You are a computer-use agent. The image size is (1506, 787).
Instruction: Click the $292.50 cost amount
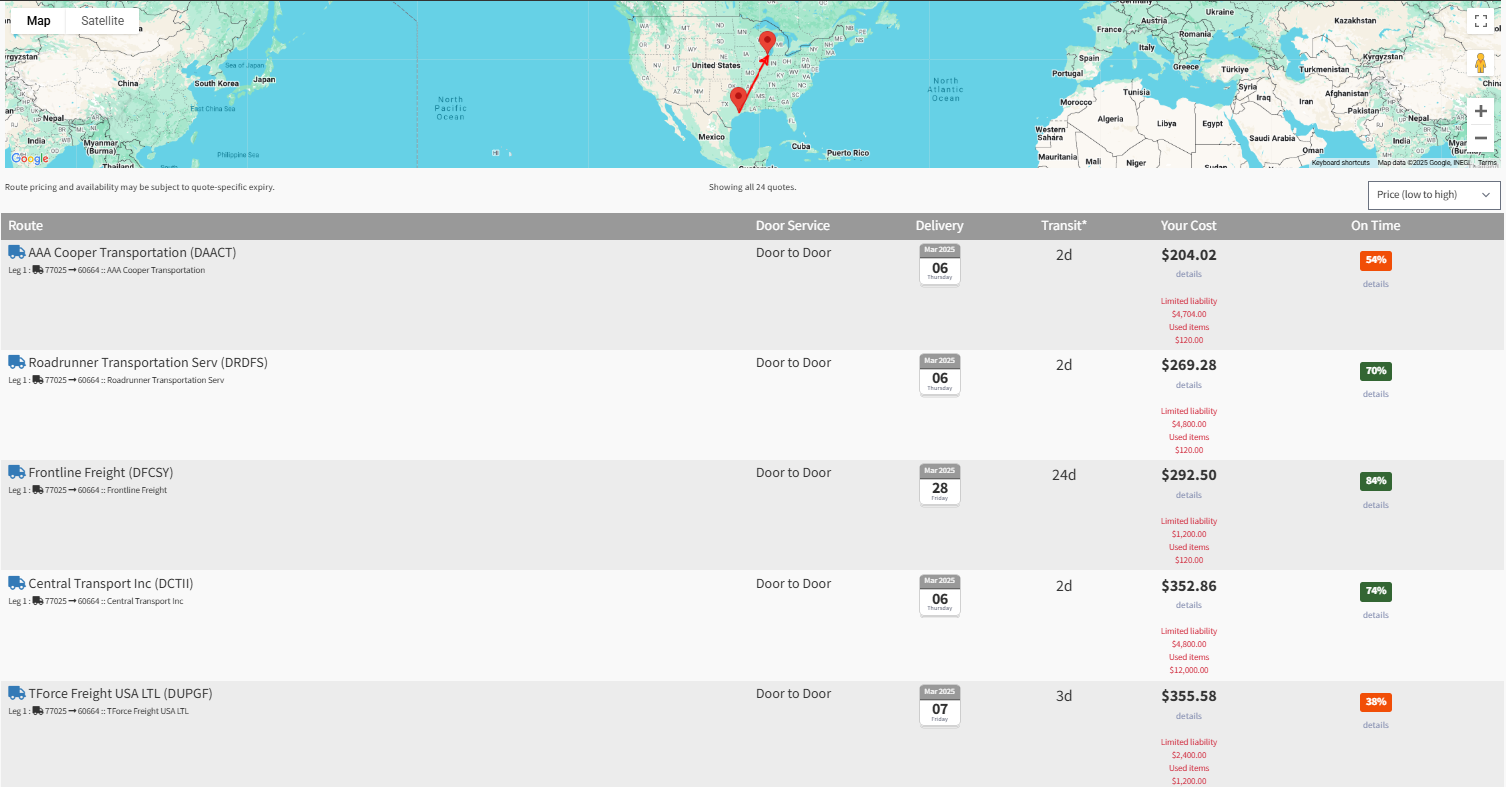point(1189,475)
